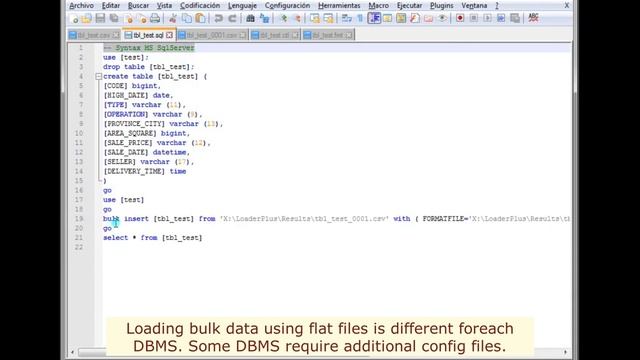Click the horizontal scrollbar left arrow
Screen dimensions: 640x360
[x=73, y=352]
